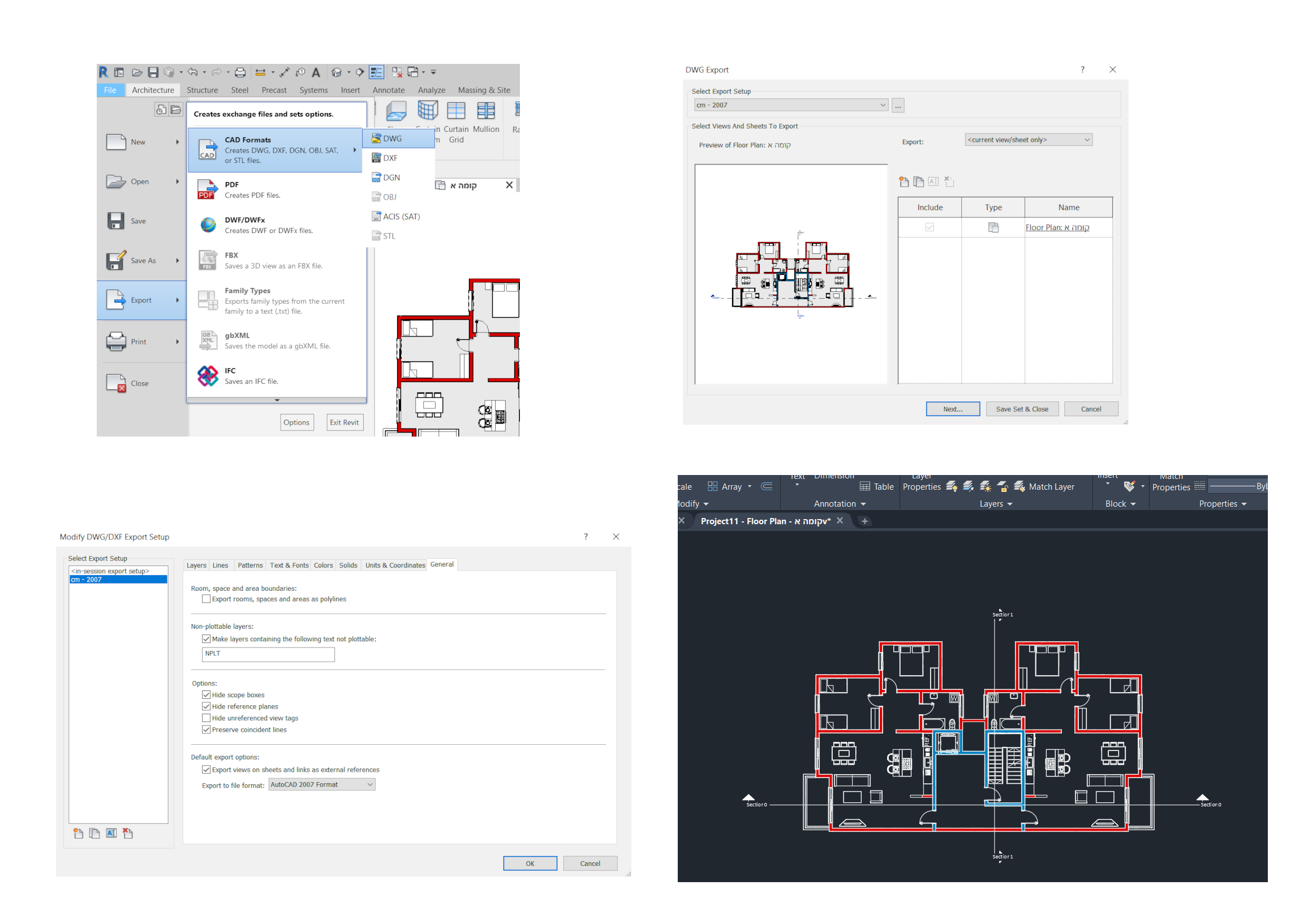
Task: Click the NPLT text input field
Action: coord(268,654)
